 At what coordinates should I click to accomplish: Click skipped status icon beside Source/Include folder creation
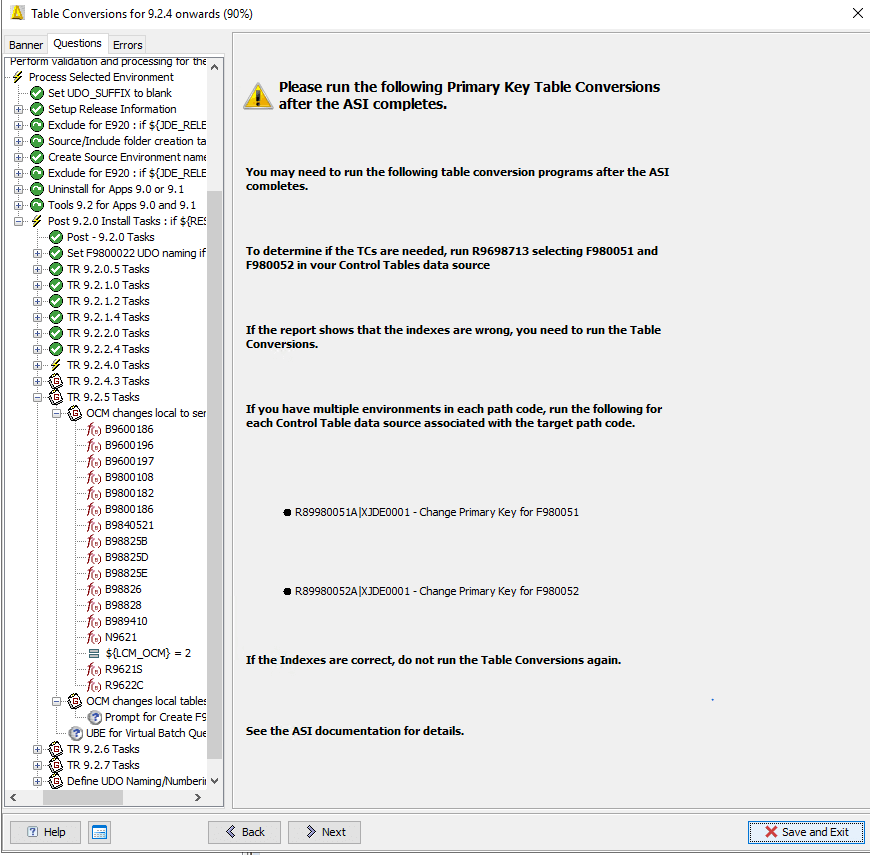(x=37, y=141)
